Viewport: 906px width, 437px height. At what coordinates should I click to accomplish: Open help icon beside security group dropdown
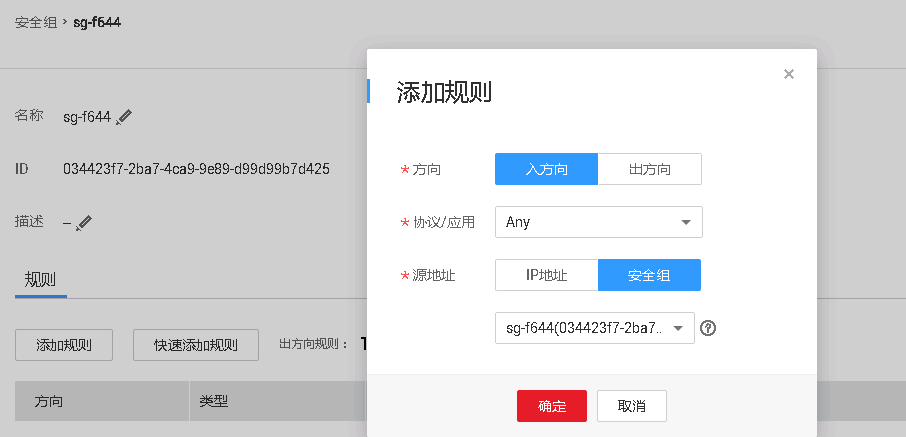point(708,328)
